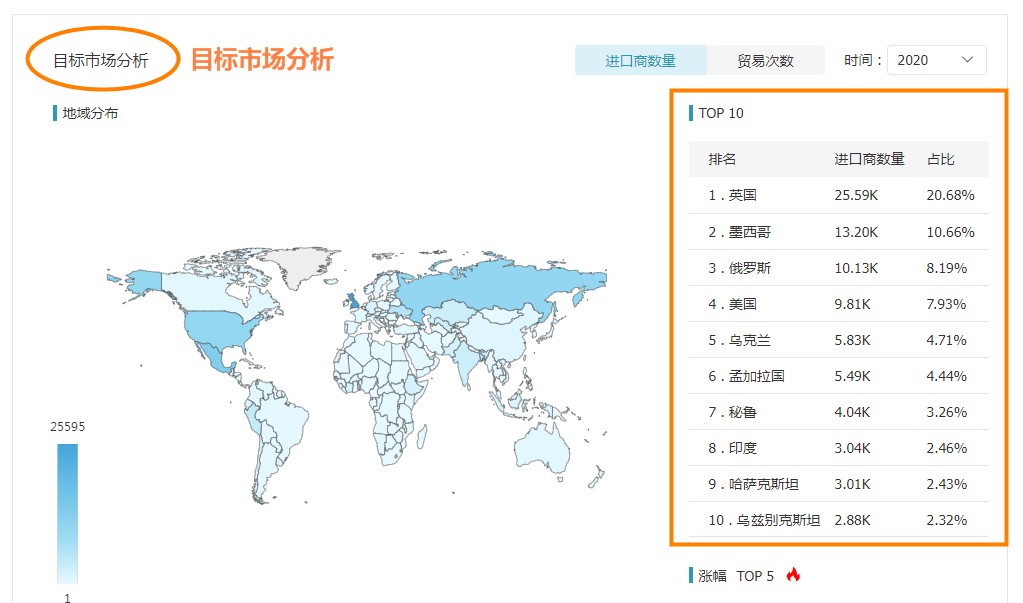Click the 2.32% share cell
1023x603 pixels.
[947, 520]
